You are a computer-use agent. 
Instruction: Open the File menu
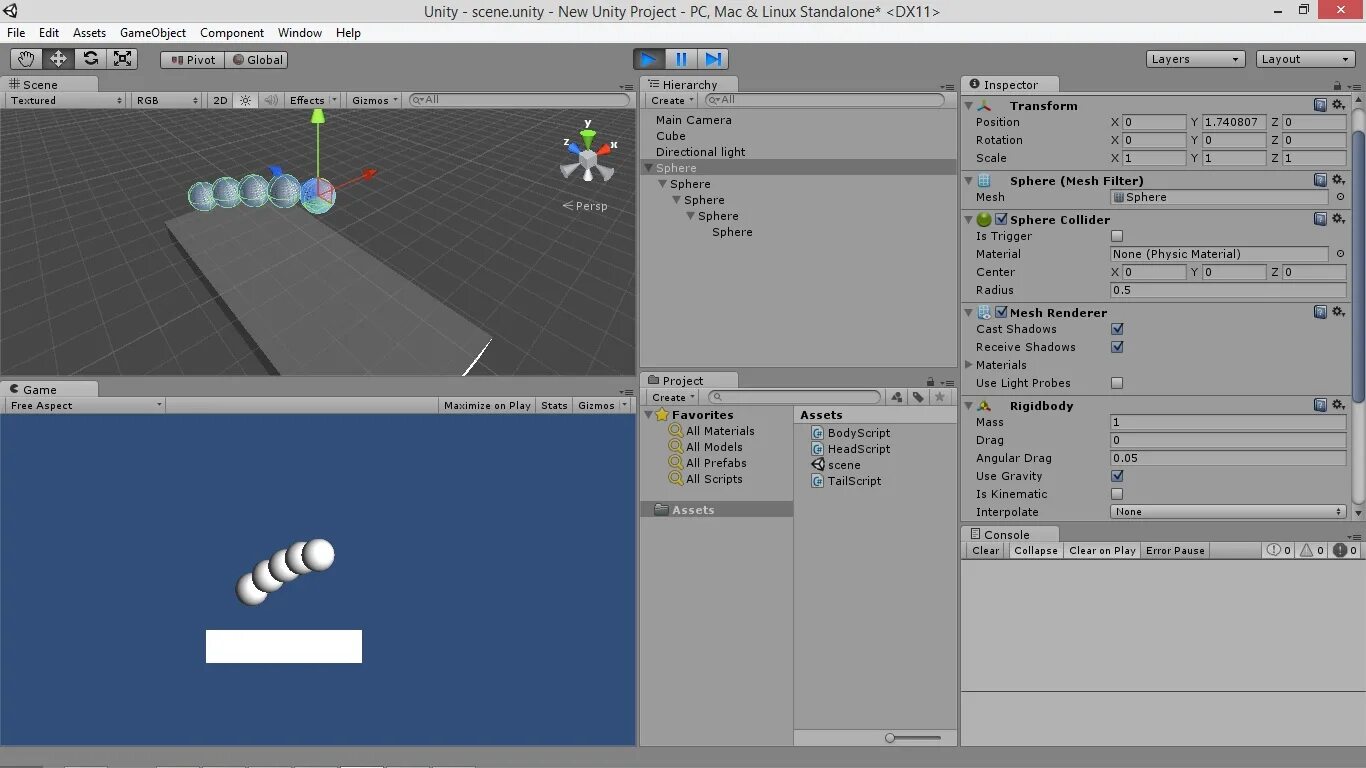coord(16,33)
